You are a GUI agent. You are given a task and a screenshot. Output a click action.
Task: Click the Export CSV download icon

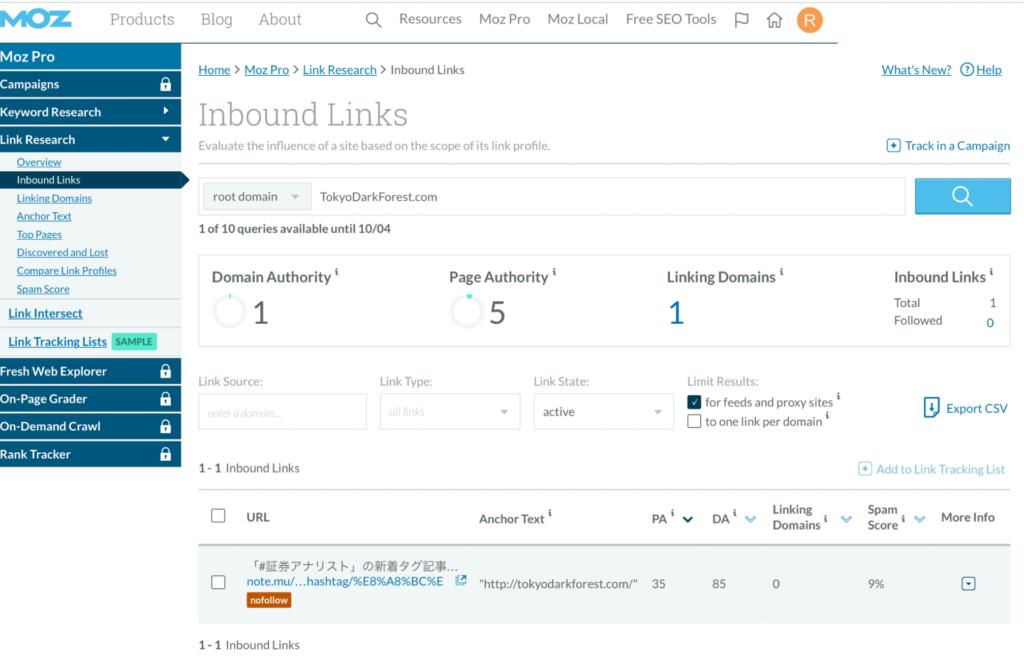pos(931,408)
